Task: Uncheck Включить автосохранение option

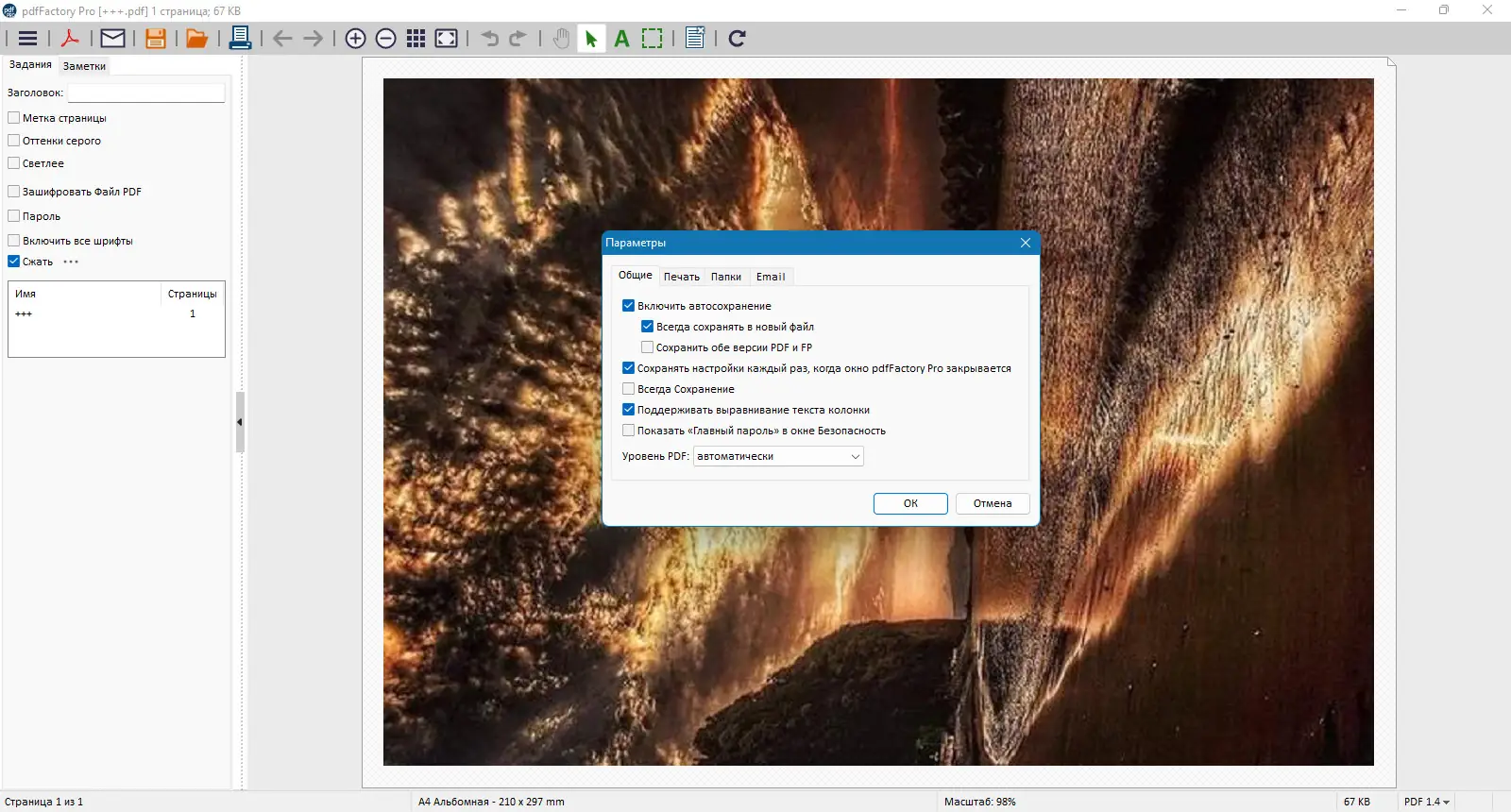Action: coord(629,306)
